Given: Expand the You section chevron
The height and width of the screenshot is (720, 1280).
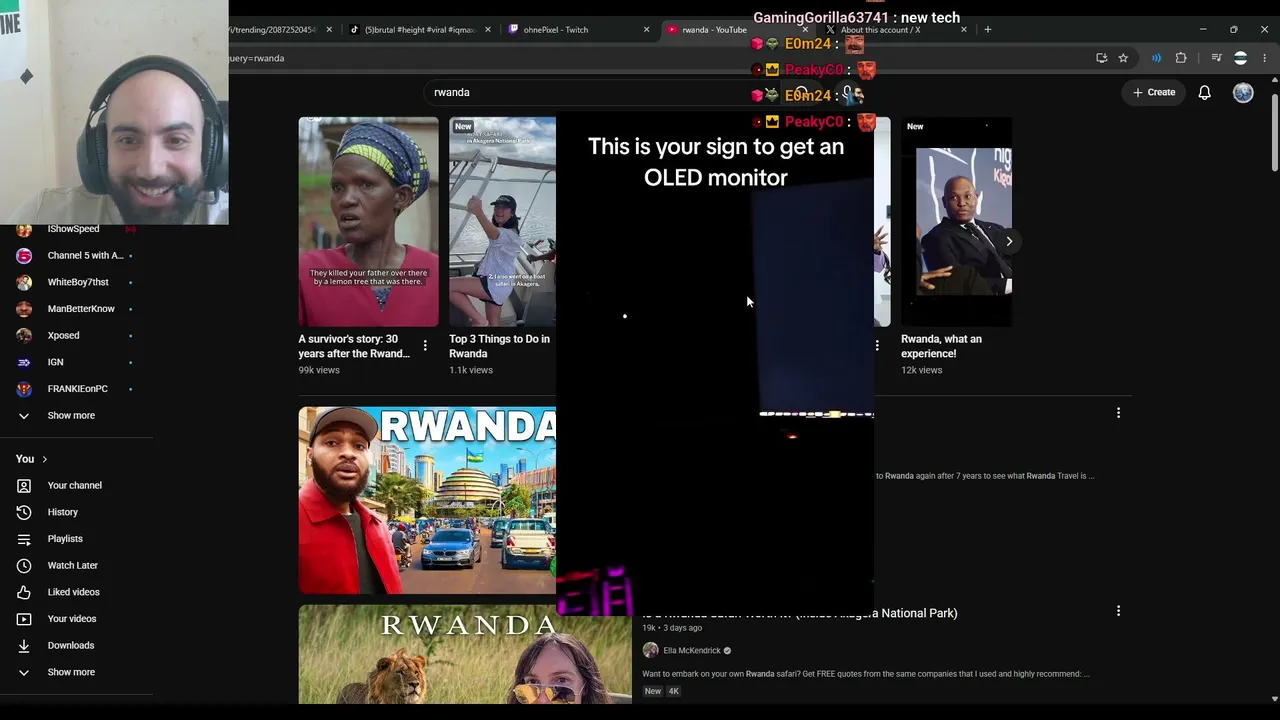Looking at the screenshot, I should (x=44, y=459).
